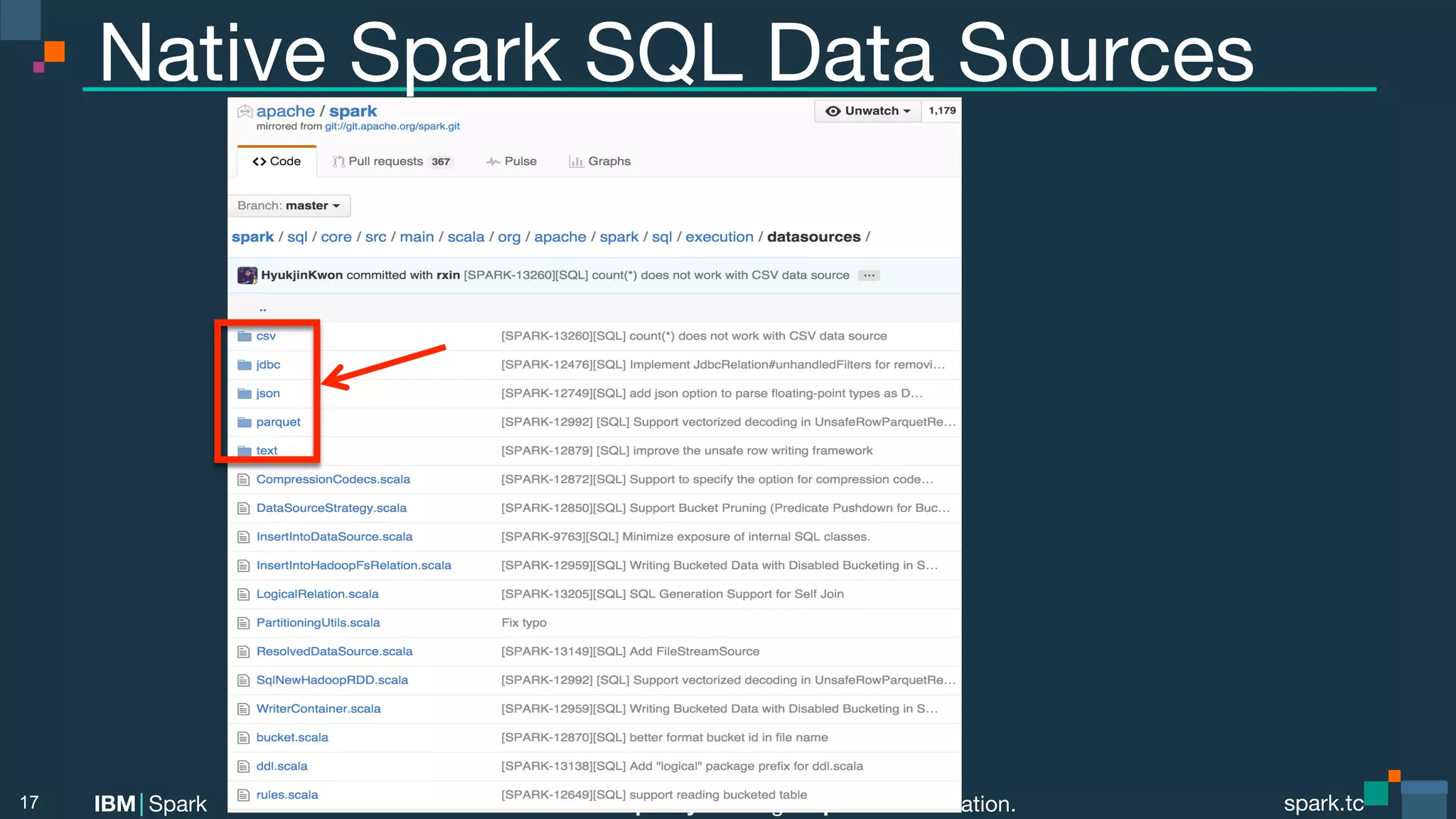Click the jdbc folder icon
Screen dimensions: 1456x819
(x=245, y=365)
